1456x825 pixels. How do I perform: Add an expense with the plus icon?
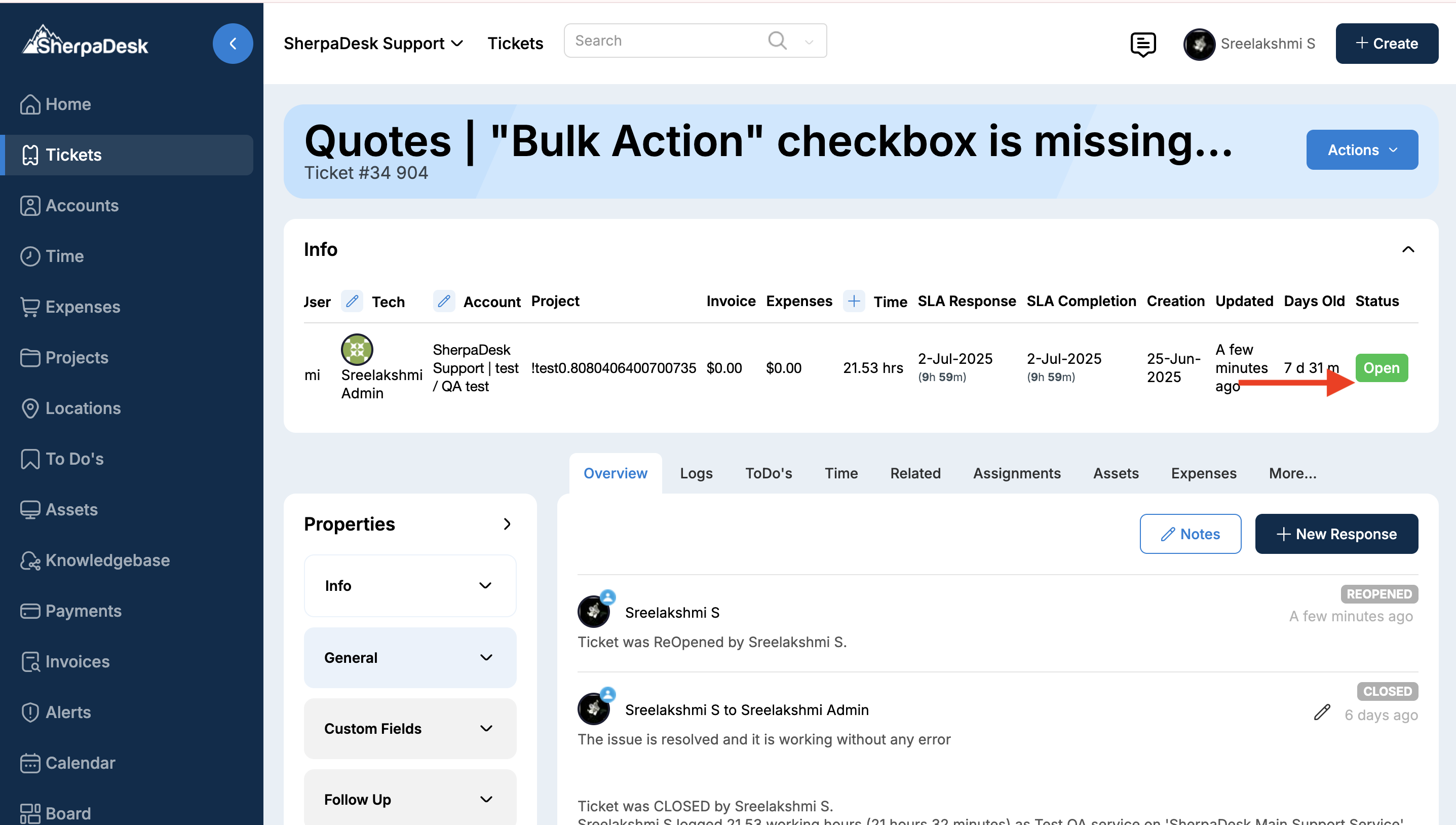pos(854,301)
